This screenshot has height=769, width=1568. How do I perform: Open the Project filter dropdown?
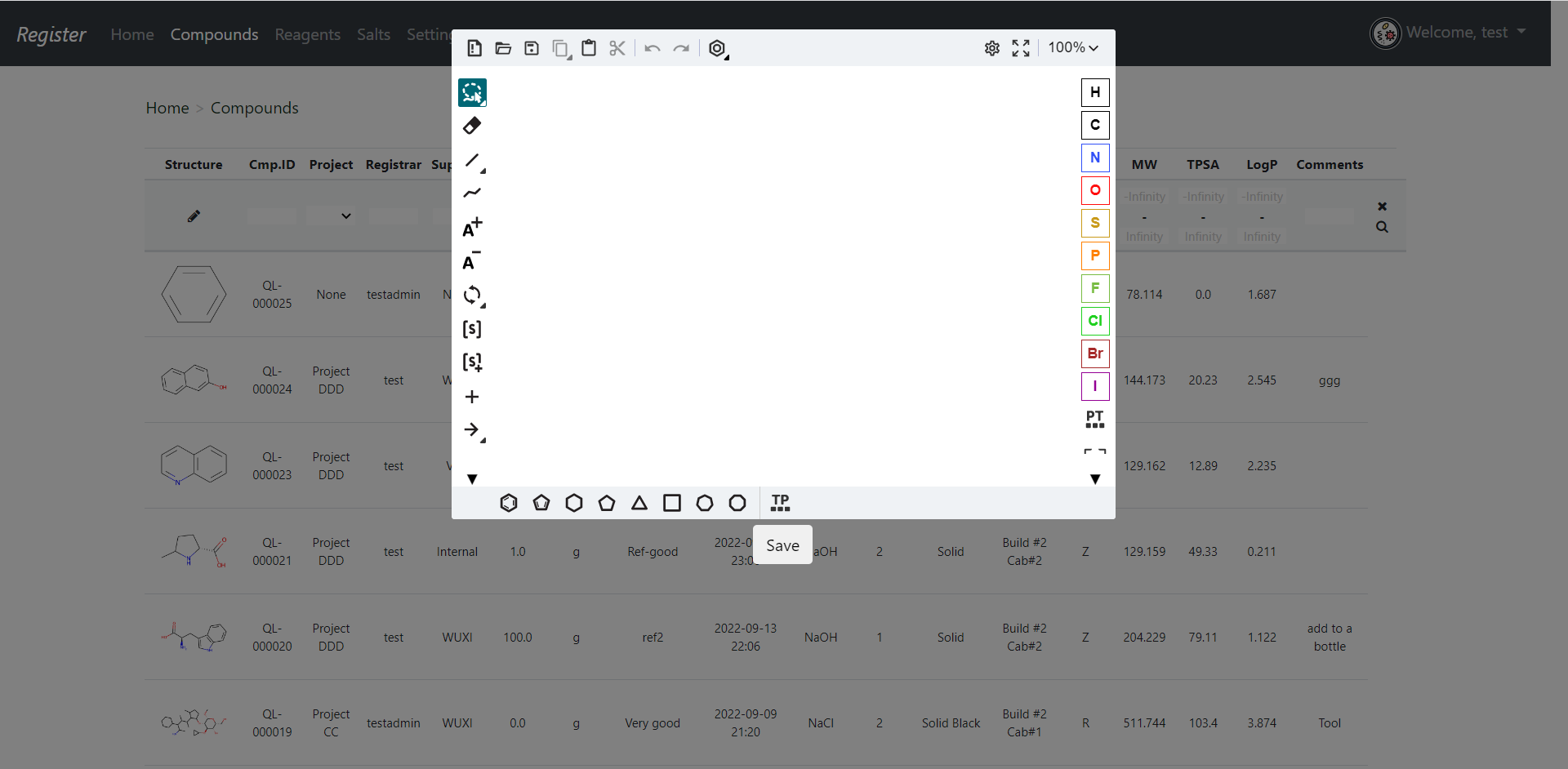(x=331, y=216)
